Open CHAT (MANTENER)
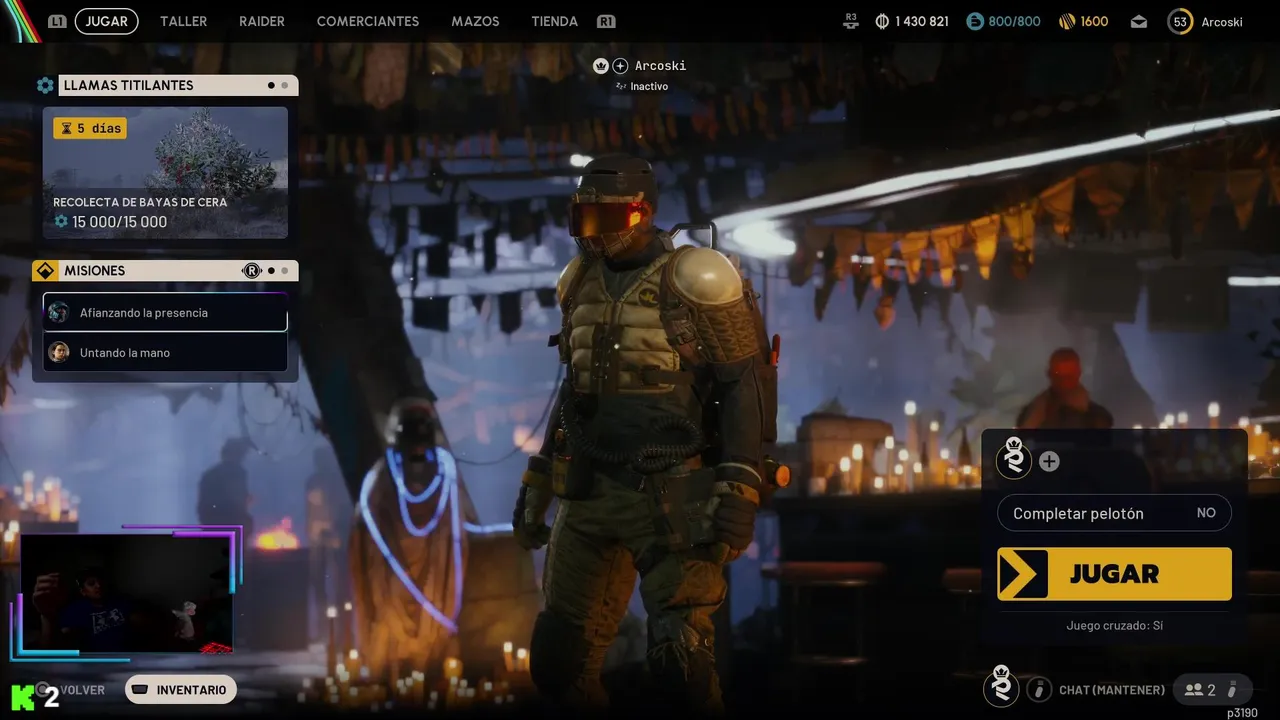1280x720 pixels. [1112, 690]
